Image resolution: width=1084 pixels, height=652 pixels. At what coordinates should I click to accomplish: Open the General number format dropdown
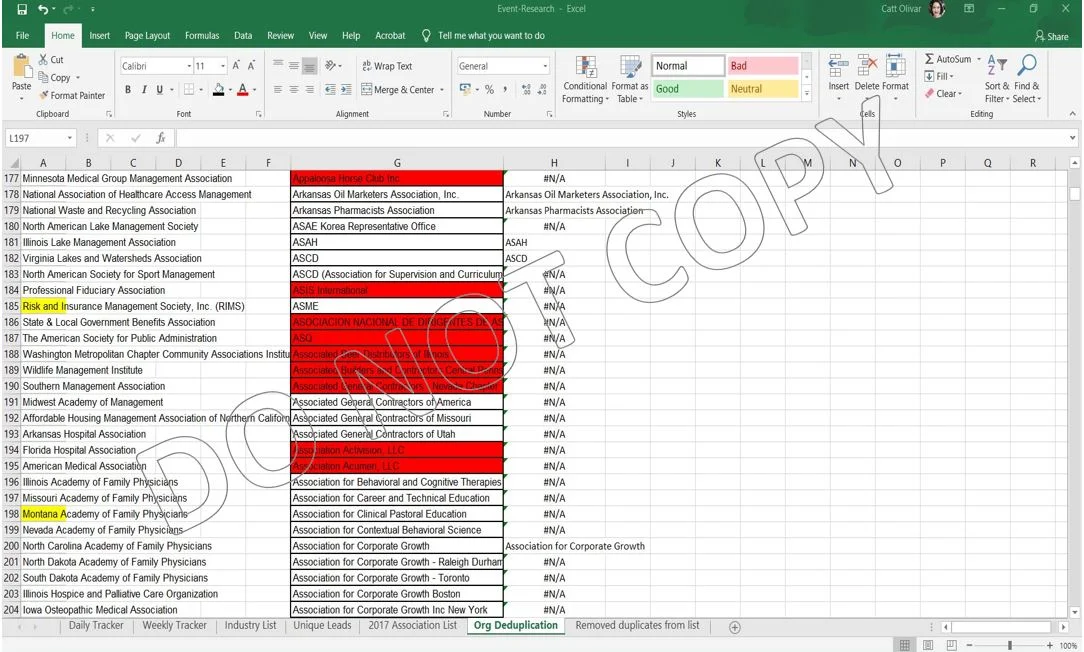pos(545,66)
